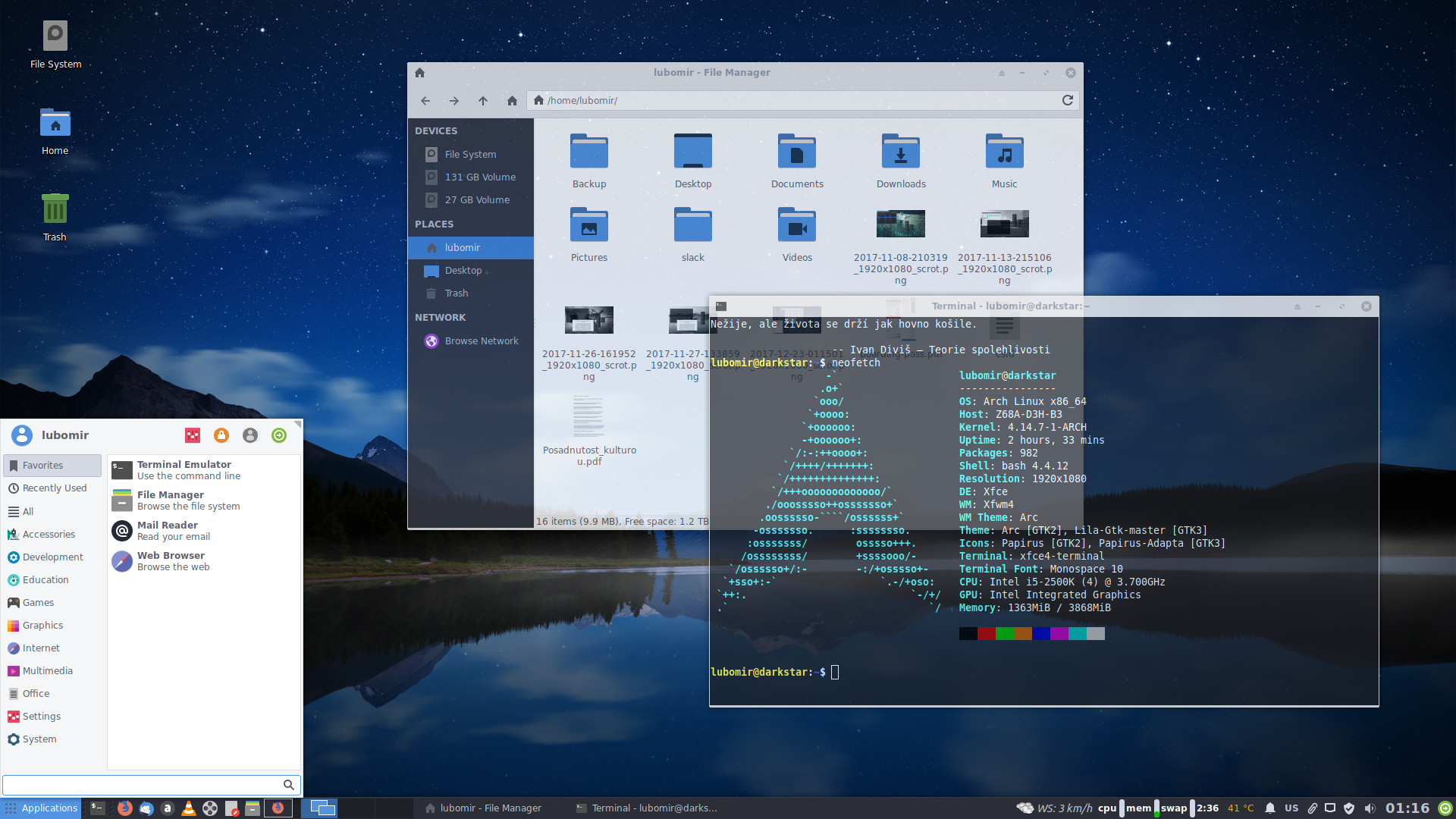Launch Terminal Emulator from Favorites
Image resolution: width=1456 pixels, height=819 pixels.
204,470
